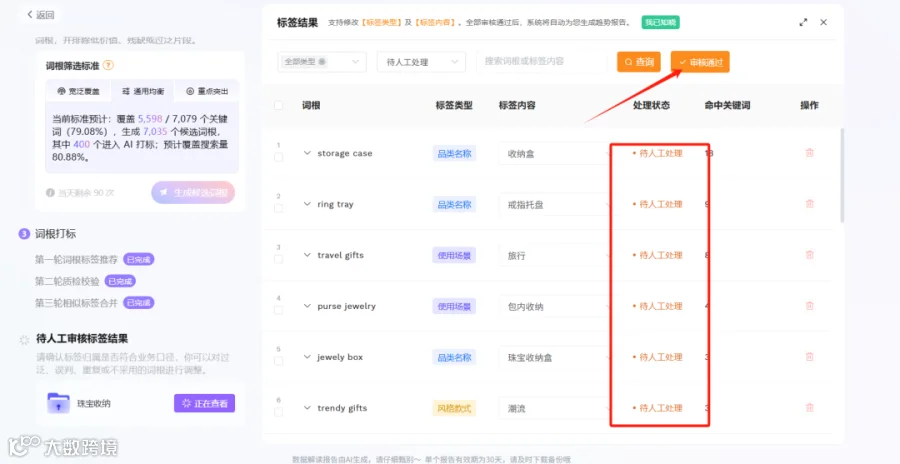The width and height of the screenshot is (900, 464).
Task: Click the 词根 column header
Action: [x=311, y=105]
